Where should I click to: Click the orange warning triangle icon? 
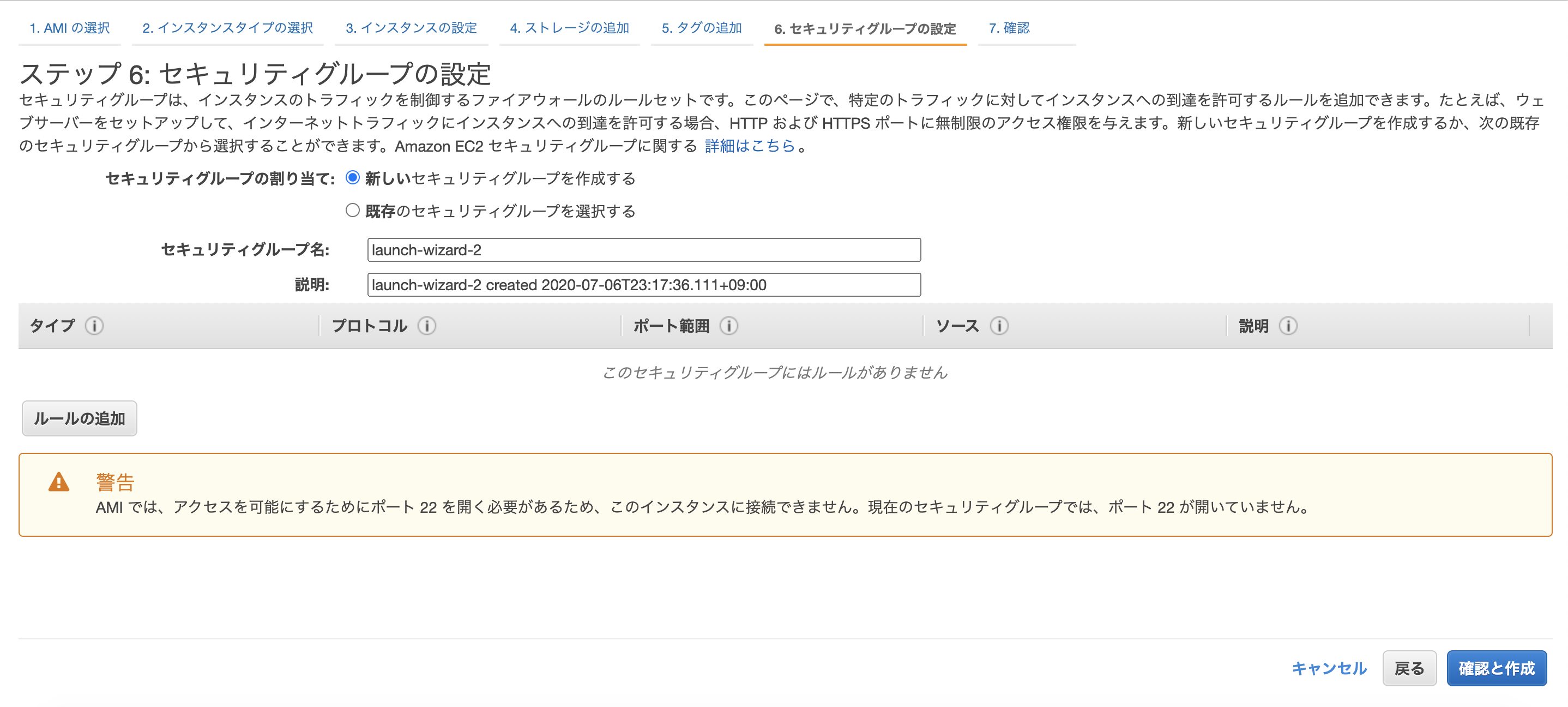pos(59,482)
